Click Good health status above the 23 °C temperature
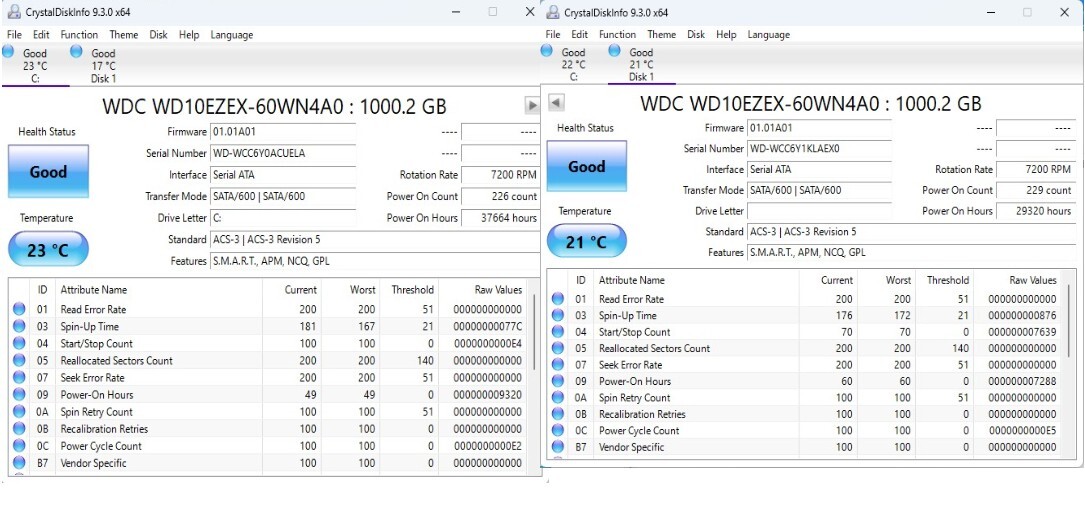Viewport: 1085px width, 509px height. click(x=48, y=172)
